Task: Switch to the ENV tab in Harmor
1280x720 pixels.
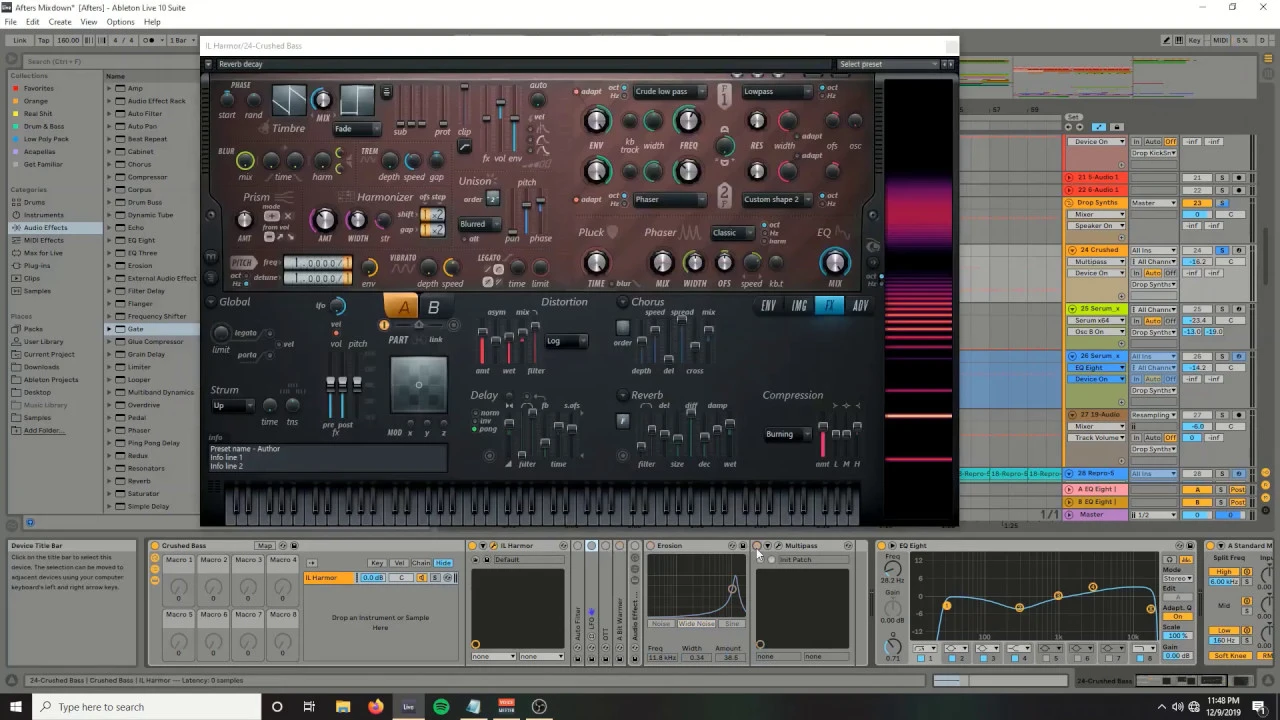Action: (x=768, y=306)
